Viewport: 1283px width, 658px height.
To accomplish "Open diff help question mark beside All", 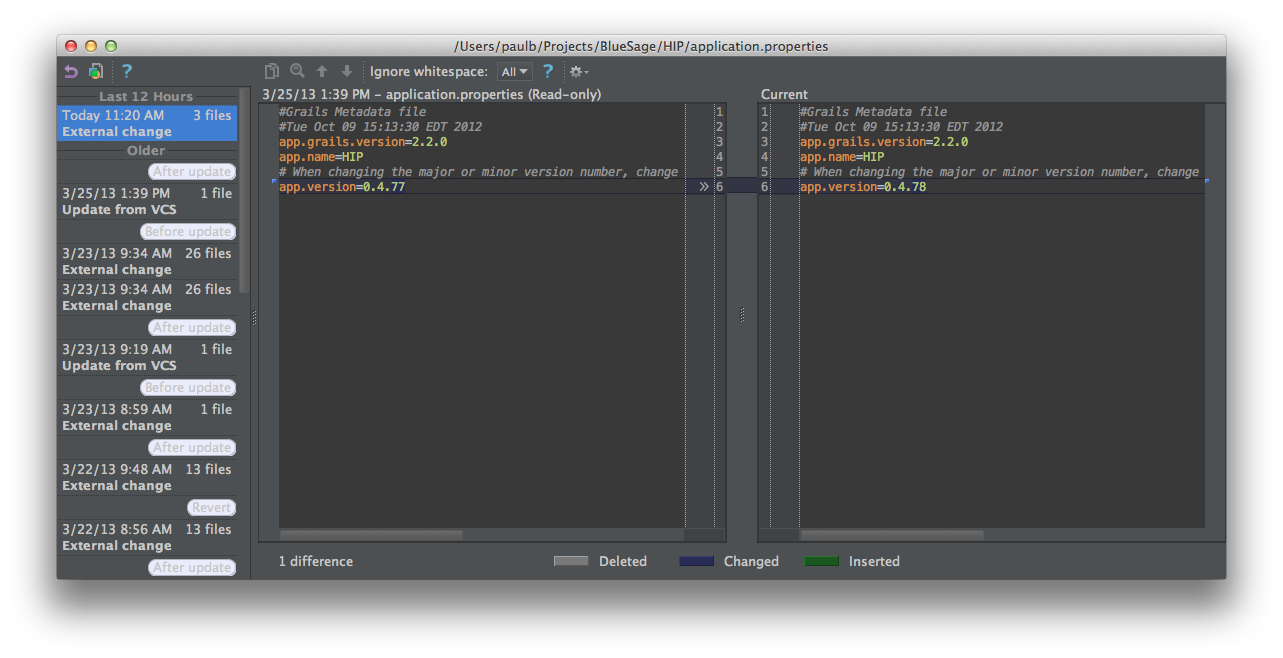I will pos(547,71).
